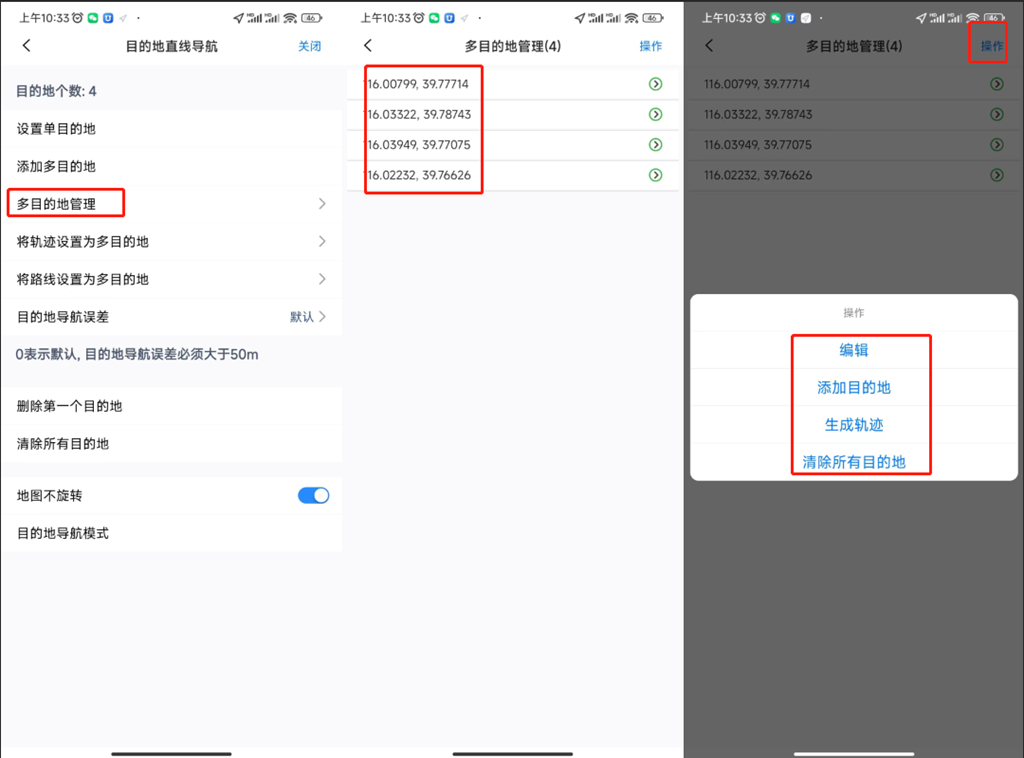Screen dimensions: 1024x758
Task: Open the 目的地导航模式 row
Action: pos(63,533)
